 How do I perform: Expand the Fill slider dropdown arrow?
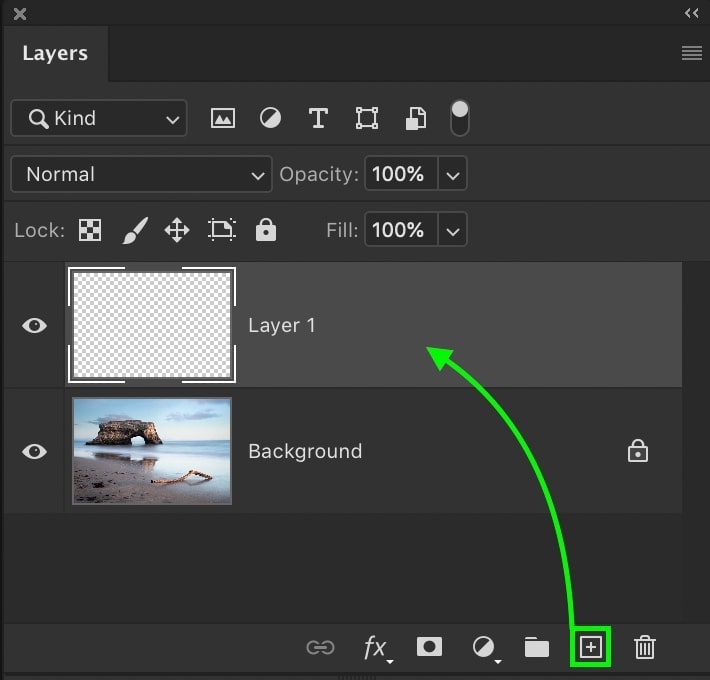click(x=453, y=230)
